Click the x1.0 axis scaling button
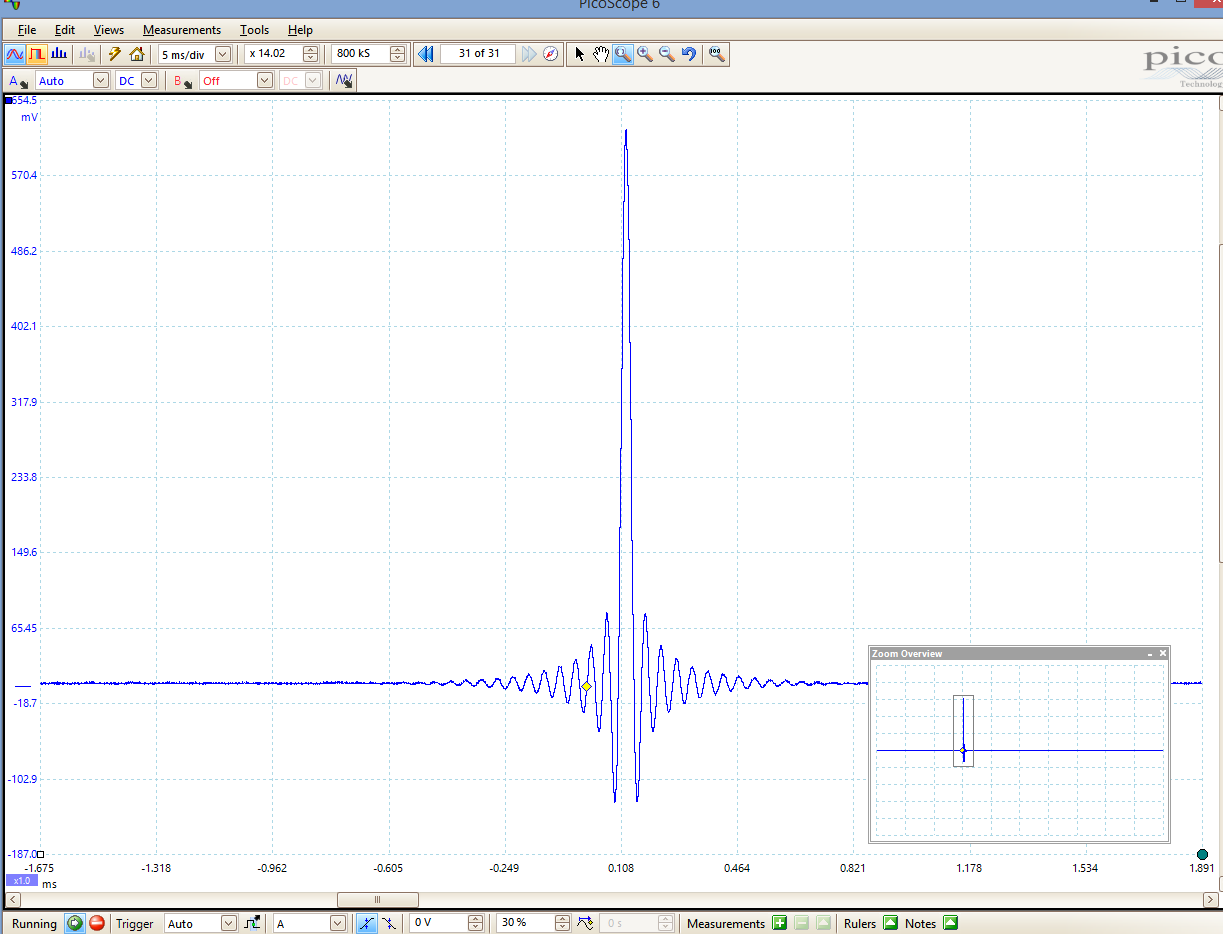The image size is (1223, 934). (x=20, y=881)
